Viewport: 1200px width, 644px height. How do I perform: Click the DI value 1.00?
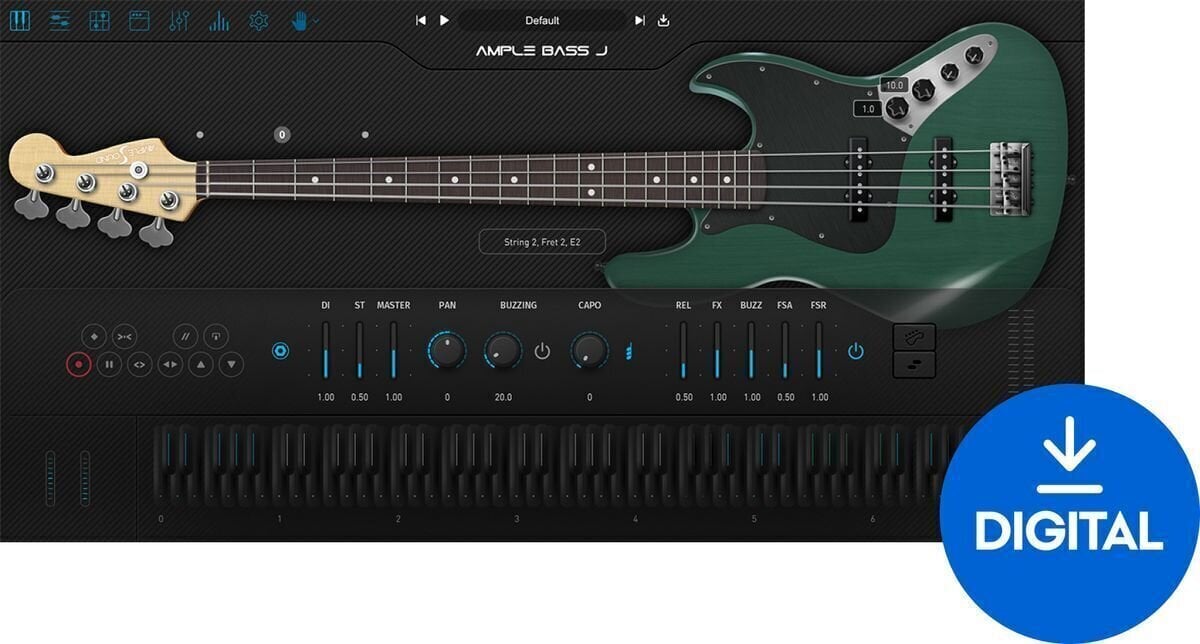point(326,397)
